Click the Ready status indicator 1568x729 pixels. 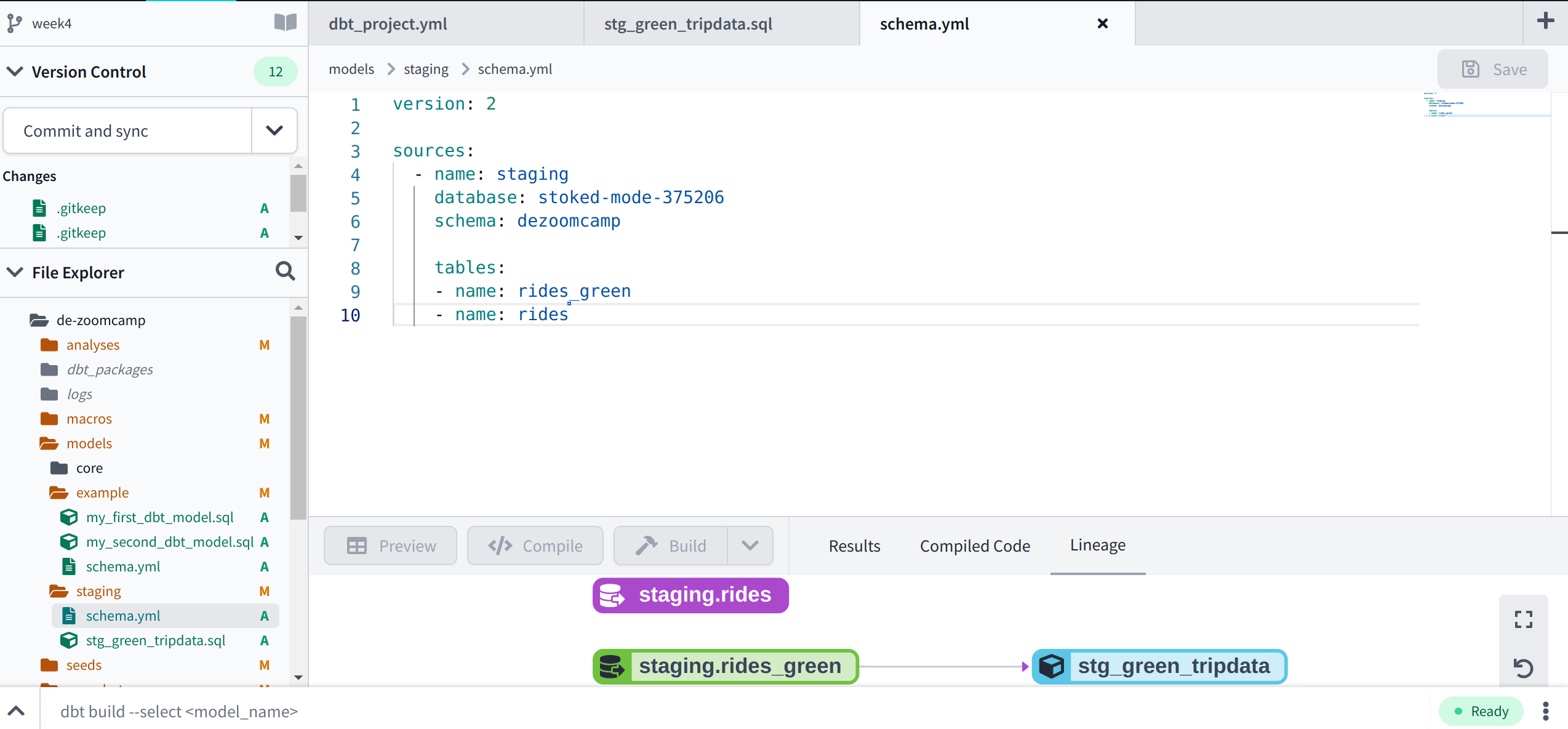1481,711
